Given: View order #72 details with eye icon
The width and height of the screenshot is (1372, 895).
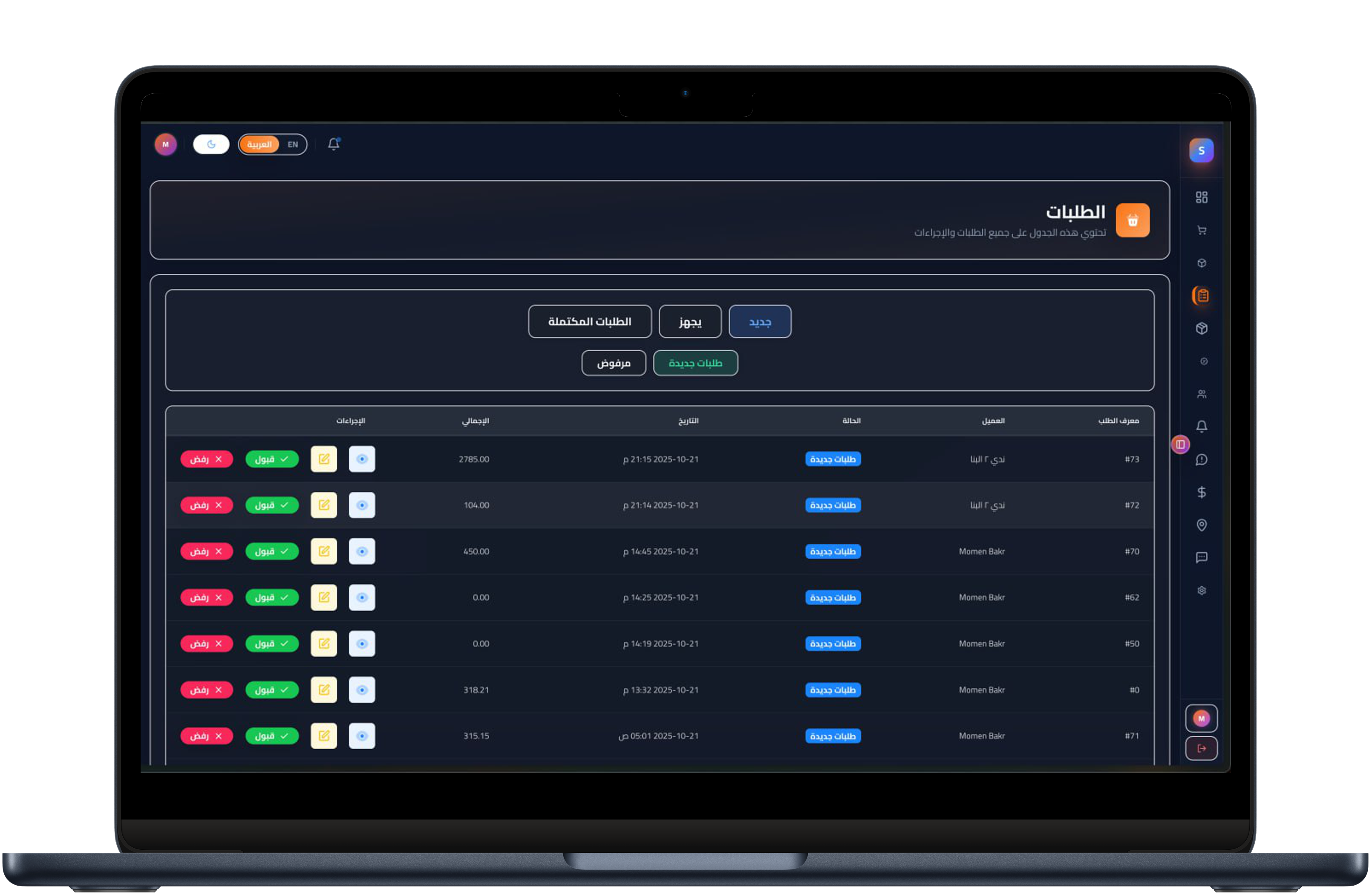Looking at the screenshot, I should (x=362, y=505).
